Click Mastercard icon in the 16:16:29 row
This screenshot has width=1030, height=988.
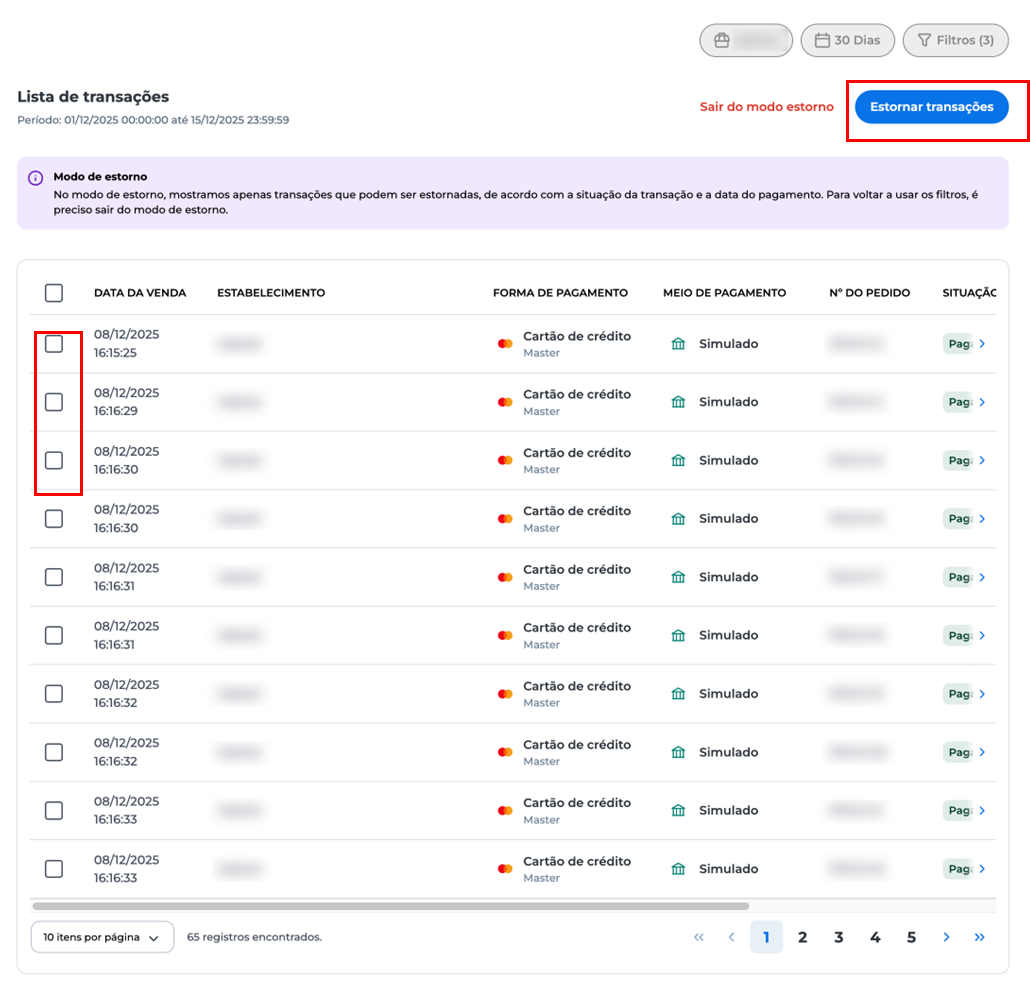point(504,402)
